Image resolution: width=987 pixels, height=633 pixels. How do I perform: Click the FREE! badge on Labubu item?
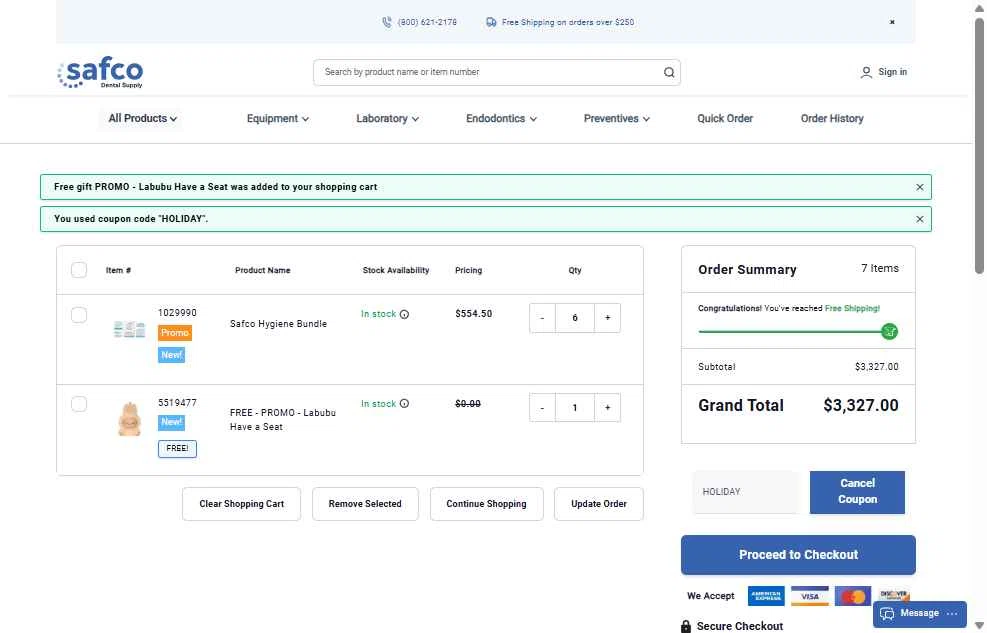(x=177, y=449)
